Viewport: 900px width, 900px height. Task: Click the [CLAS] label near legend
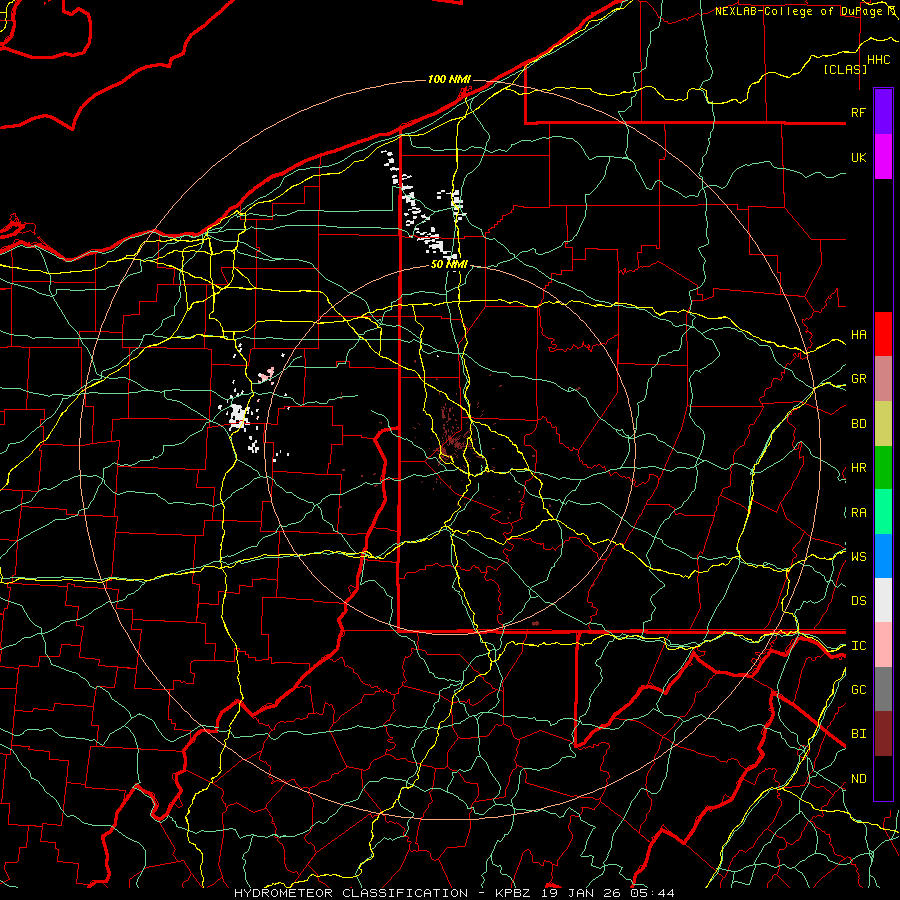tap(845, 69)
